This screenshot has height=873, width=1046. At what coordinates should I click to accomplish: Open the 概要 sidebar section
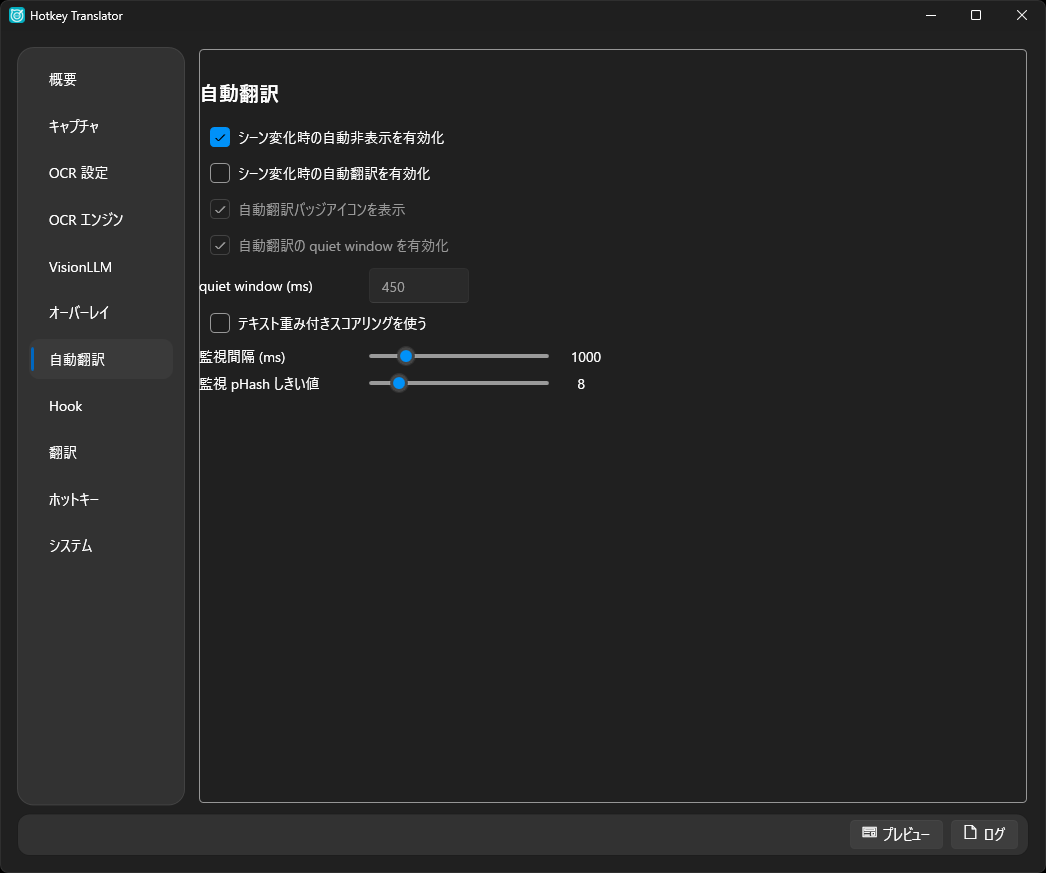tap(101, 79)
